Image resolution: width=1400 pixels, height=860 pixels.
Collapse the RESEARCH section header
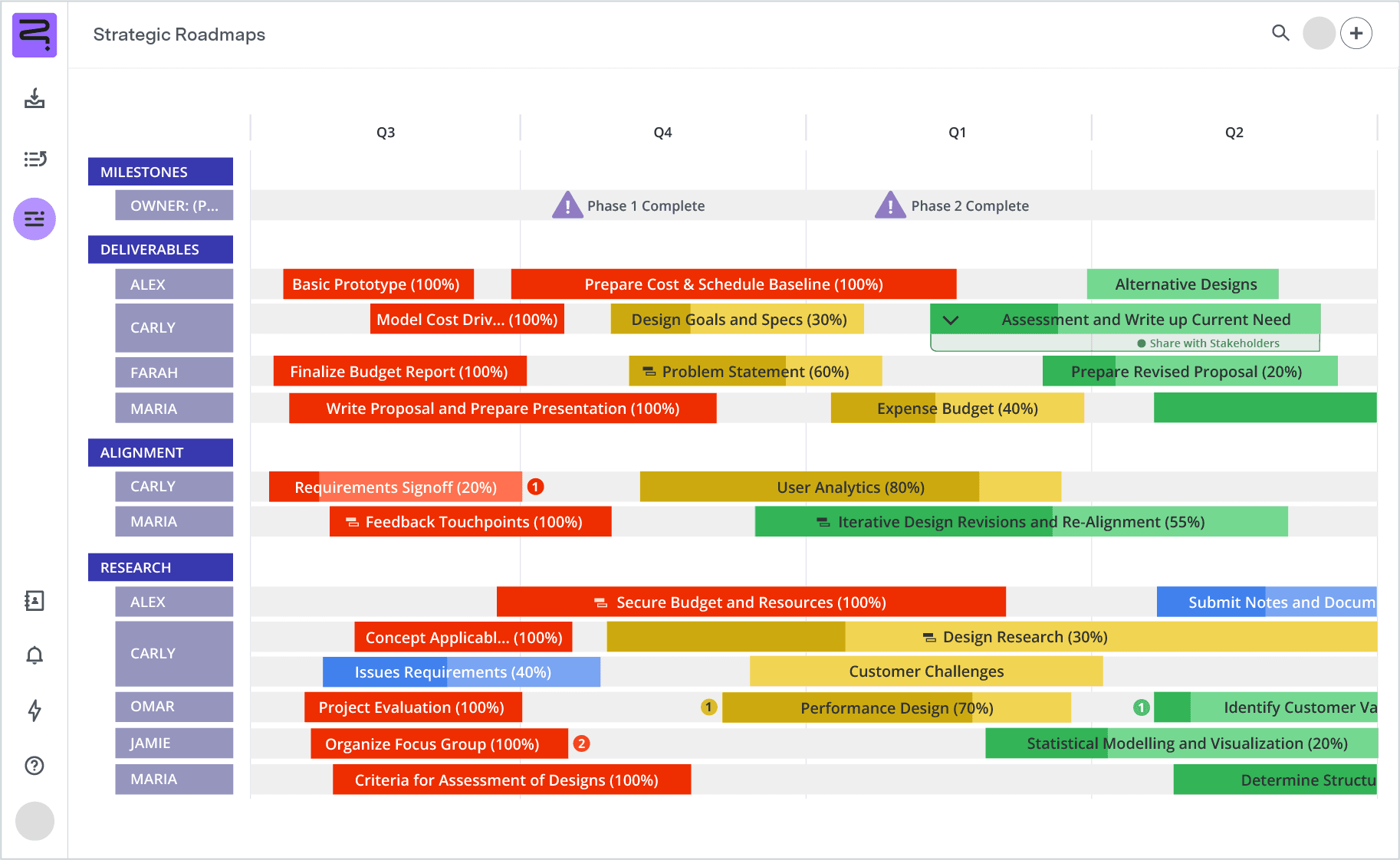(159, 567)
